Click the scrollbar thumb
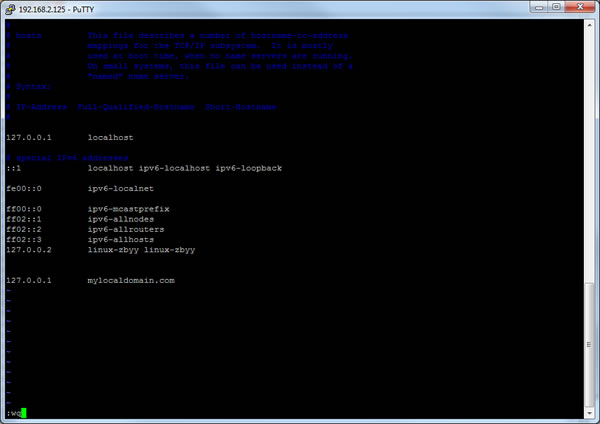Viewport: 600px width, 424px height. click(x=589, y=345)
